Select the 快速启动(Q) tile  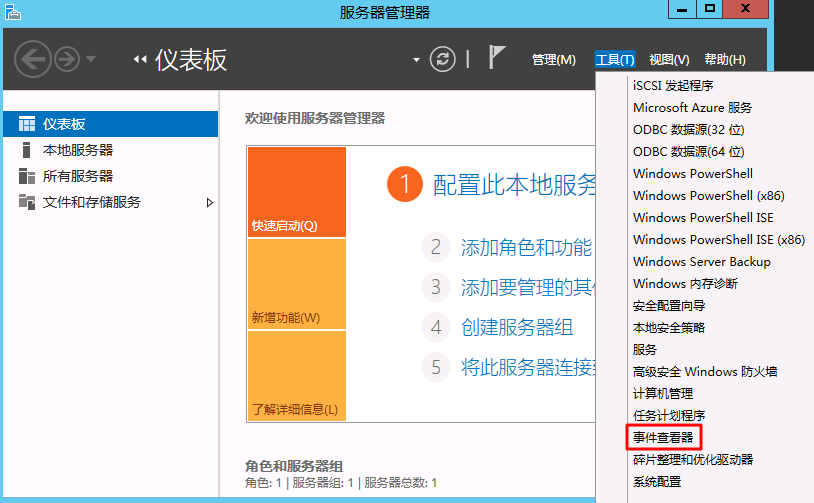(297, 192)
